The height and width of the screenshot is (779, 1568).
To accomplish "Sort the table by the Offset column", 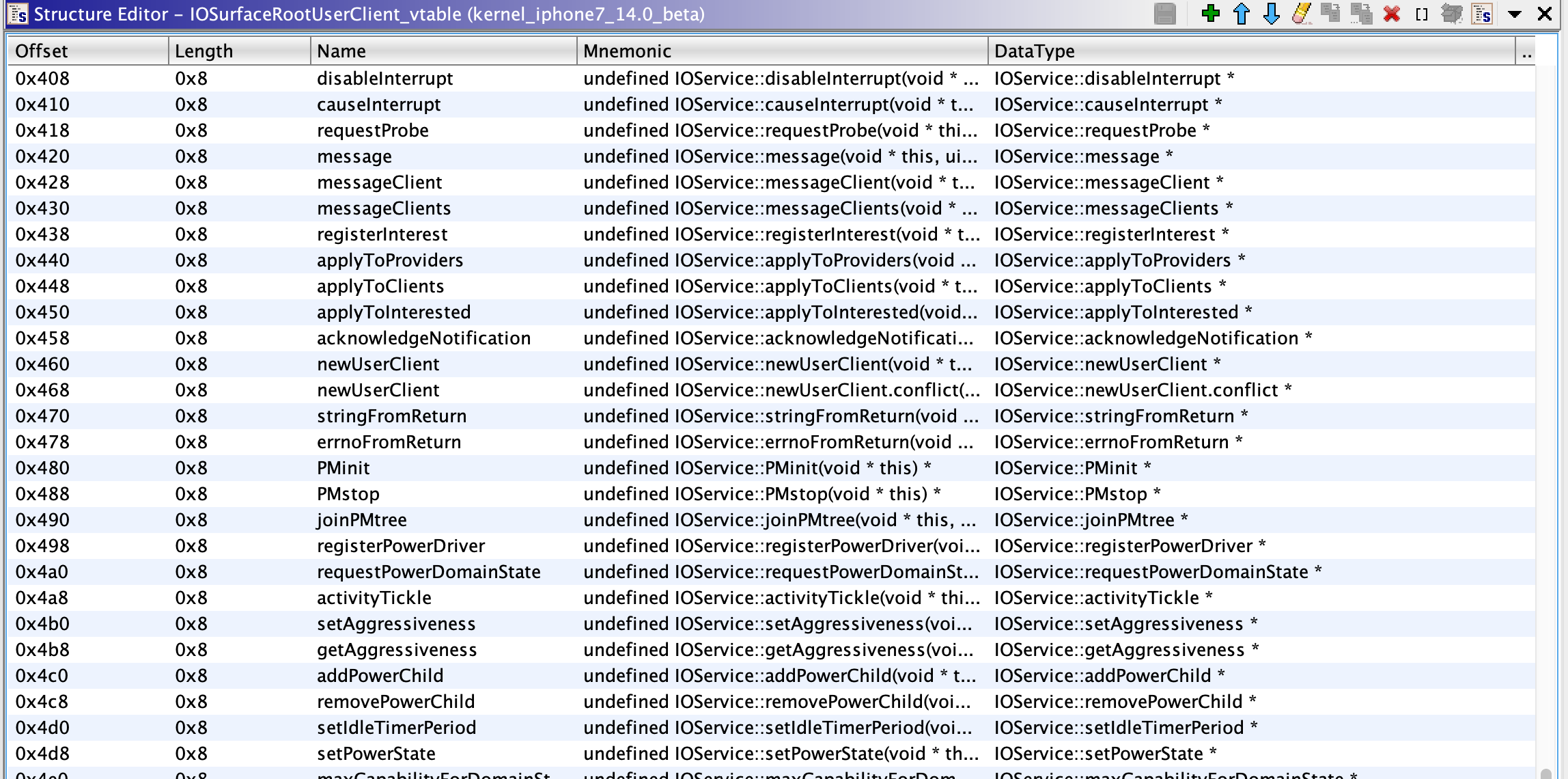I will pyautogui.click(x=44, y=51).
